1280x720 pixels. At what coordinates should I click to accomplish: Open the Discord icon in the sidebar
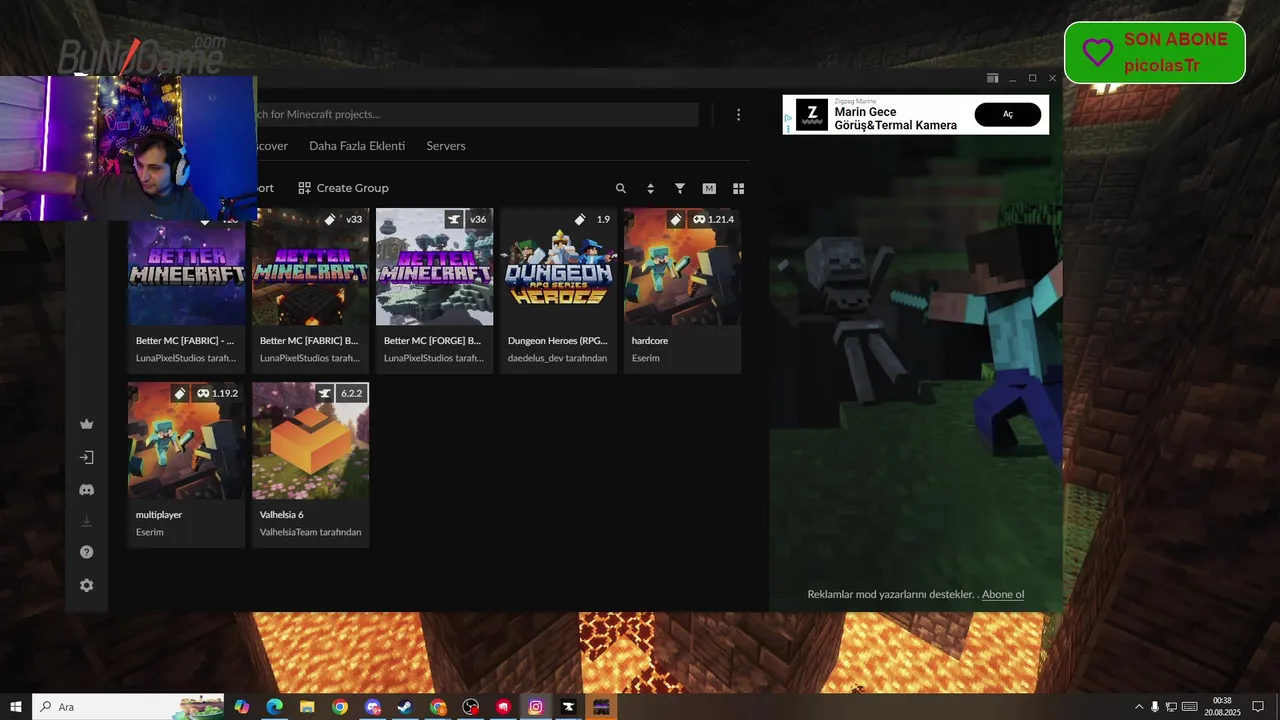click(x=87, y=490)
